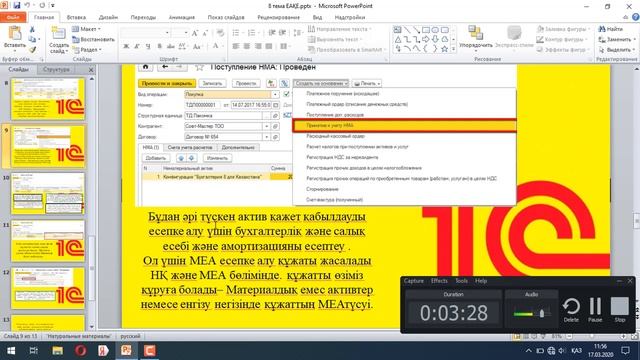This screenshot has width=640, height=360.
Task: Click the clear formatting eraser icon
Action: point(220,33)
